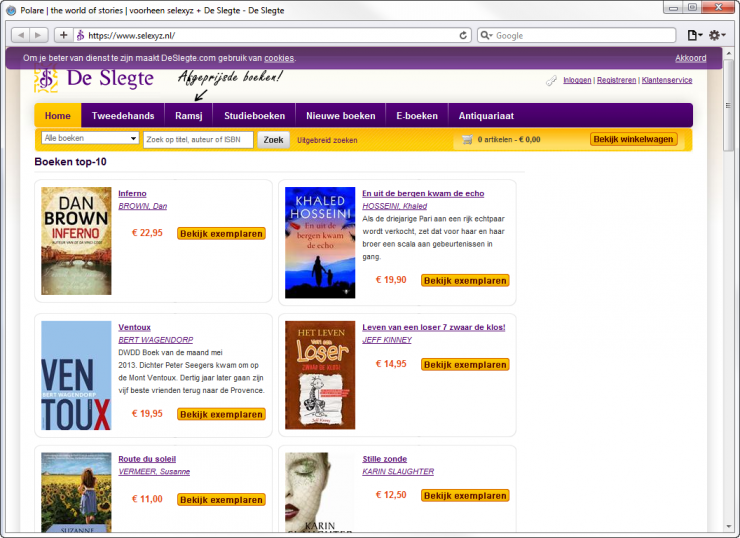Open author link BROWN, Dan
This screenshot has width=740, height=538.
[143, 206]
